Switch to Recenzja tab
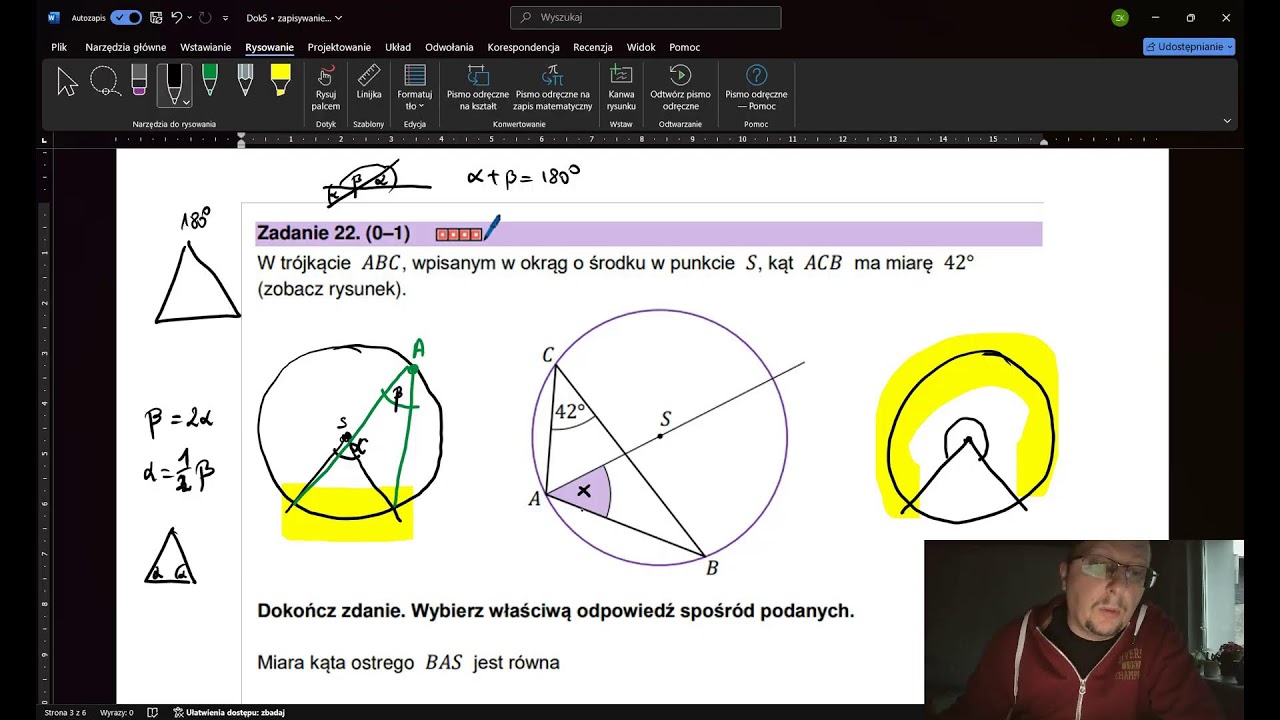This screenshot has height=720, width=1280. click(x=593, y=47)
